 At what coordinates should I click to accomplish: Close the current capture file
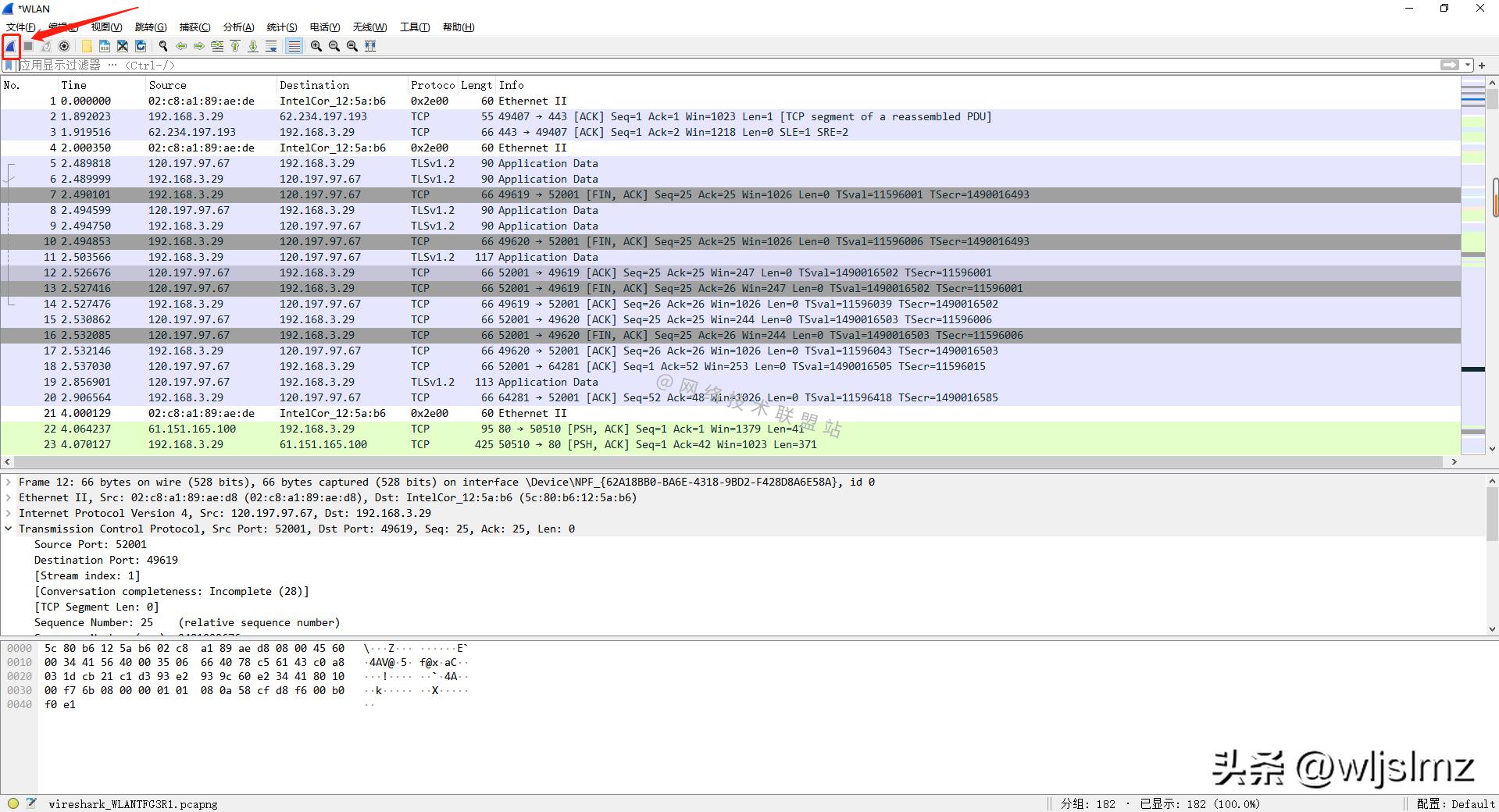point(123,46)
